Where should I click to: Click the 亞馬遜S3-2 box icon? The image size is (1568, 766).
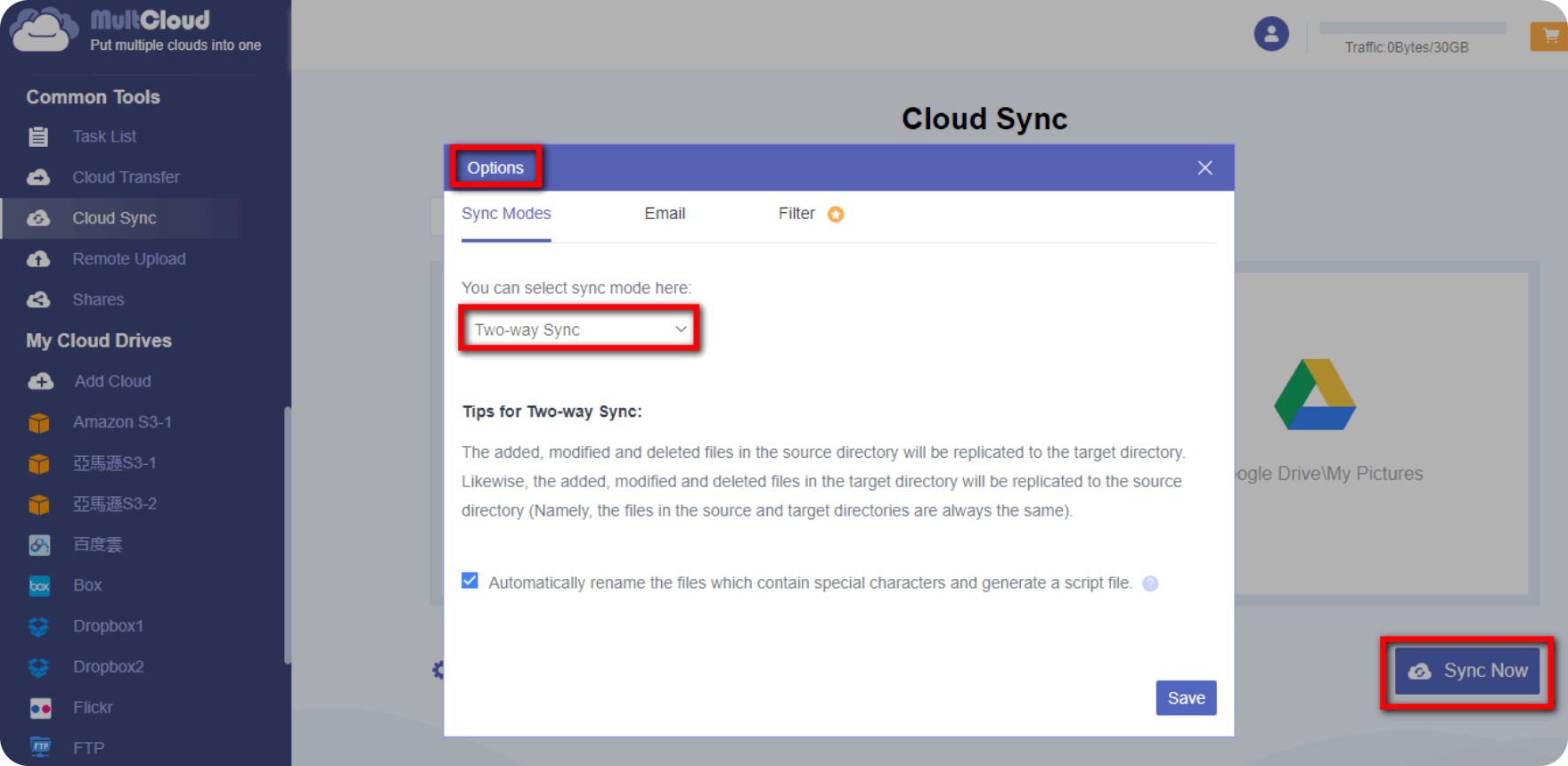[x=39, y=504]
